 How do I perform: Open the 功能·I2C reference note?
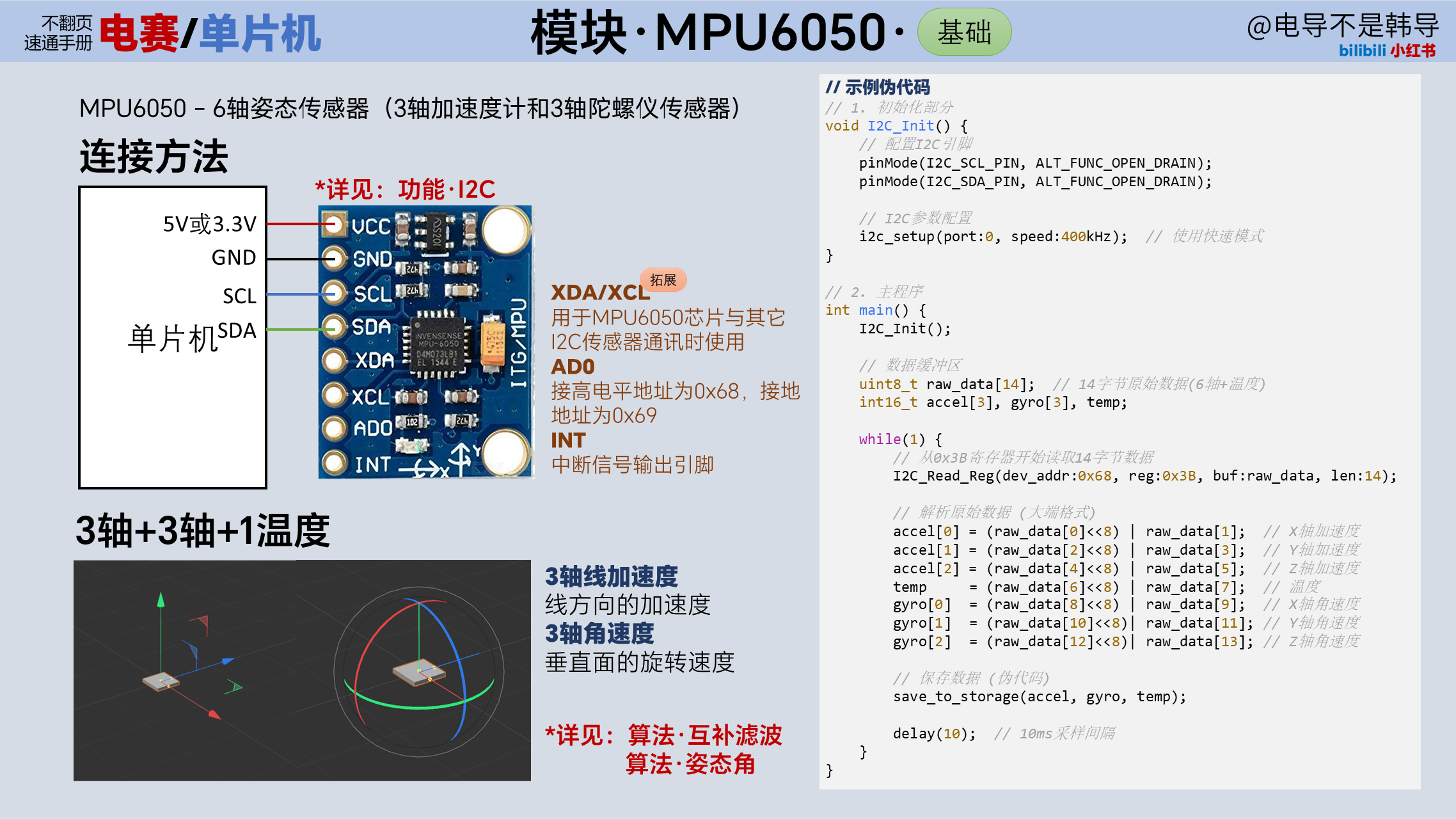pyautogui.click(x=406, y=189)
